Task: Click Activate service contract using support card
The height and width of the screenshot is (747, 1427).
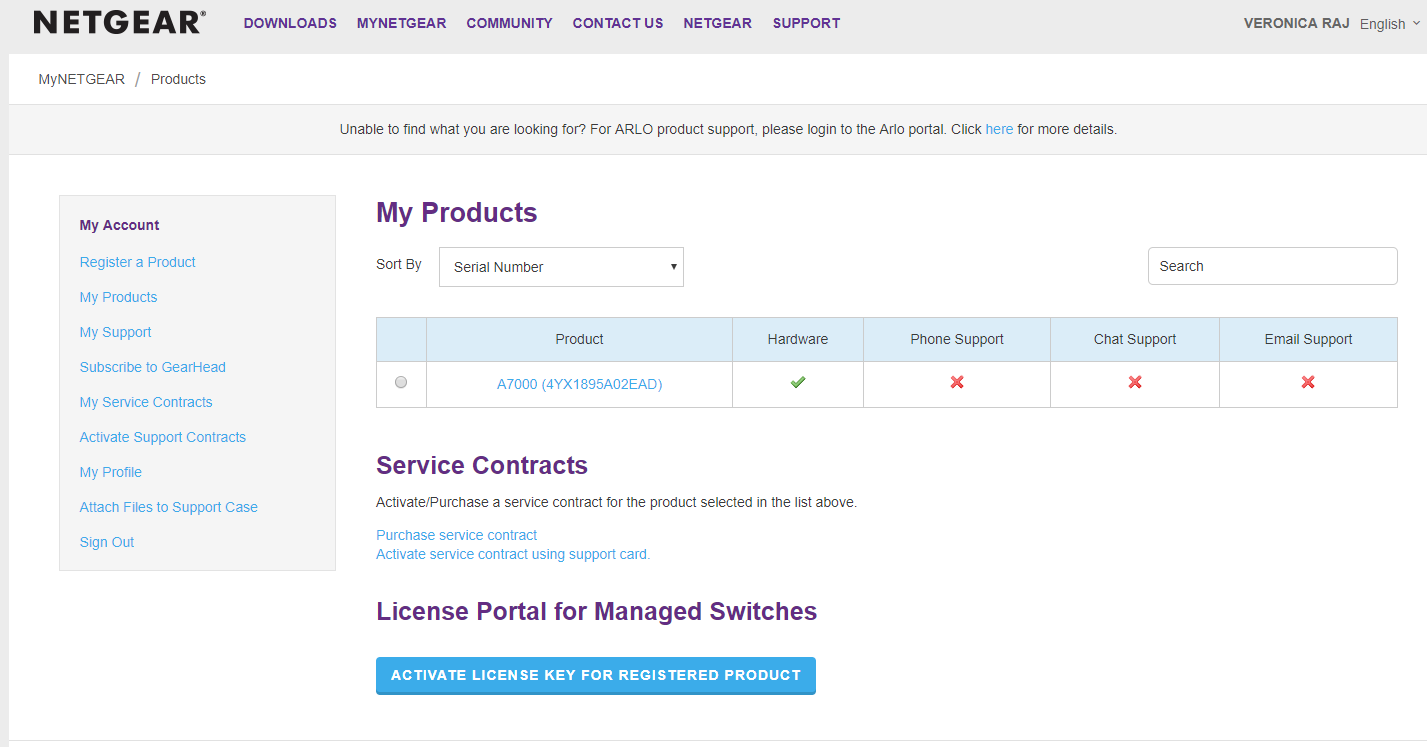Action: pyautogui.click(x=513, y=554)
